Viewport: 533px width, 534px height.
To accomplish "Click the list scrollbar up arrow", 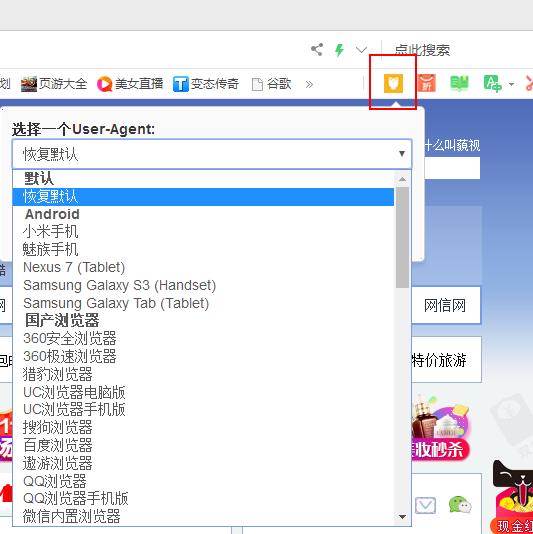I will [402, 179].
